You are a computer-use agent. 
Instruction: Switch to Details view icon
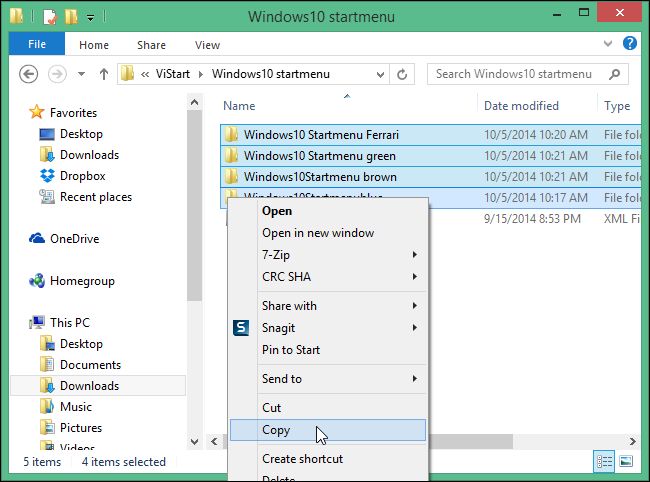click(604, 461)
